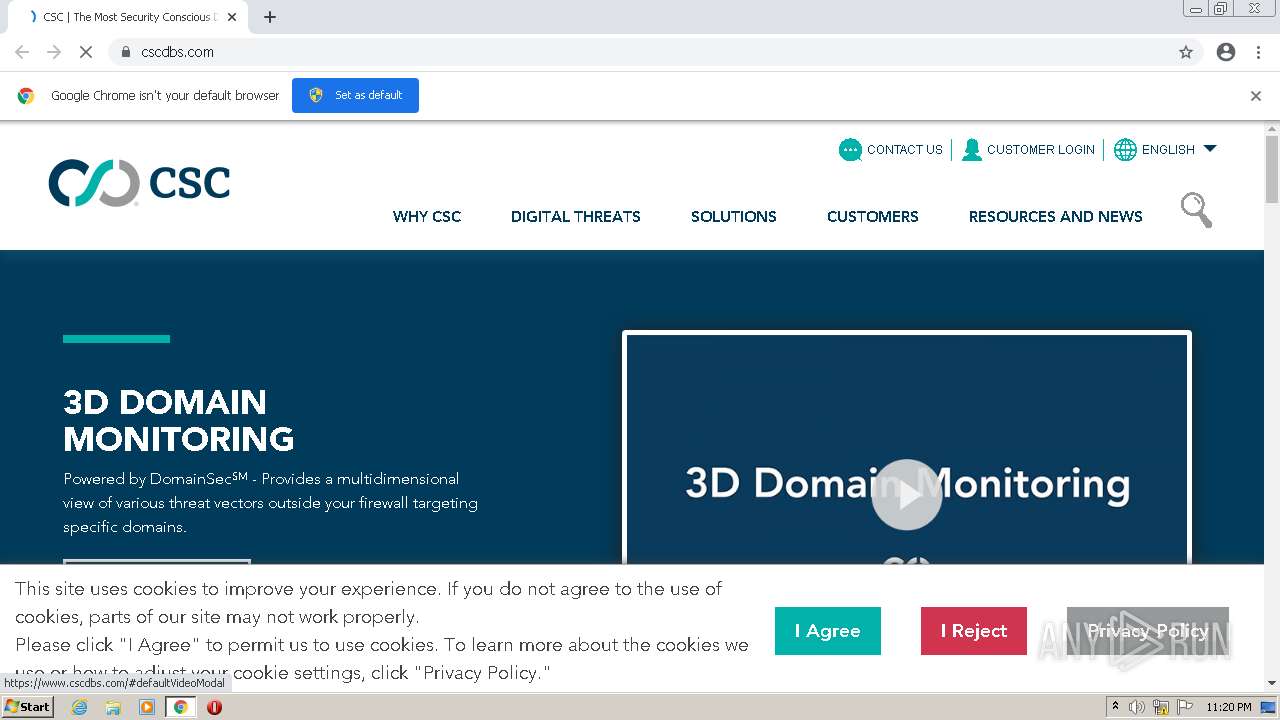
Task: Bookmark this page with the star icon
Action: (x=1186, y=52)
